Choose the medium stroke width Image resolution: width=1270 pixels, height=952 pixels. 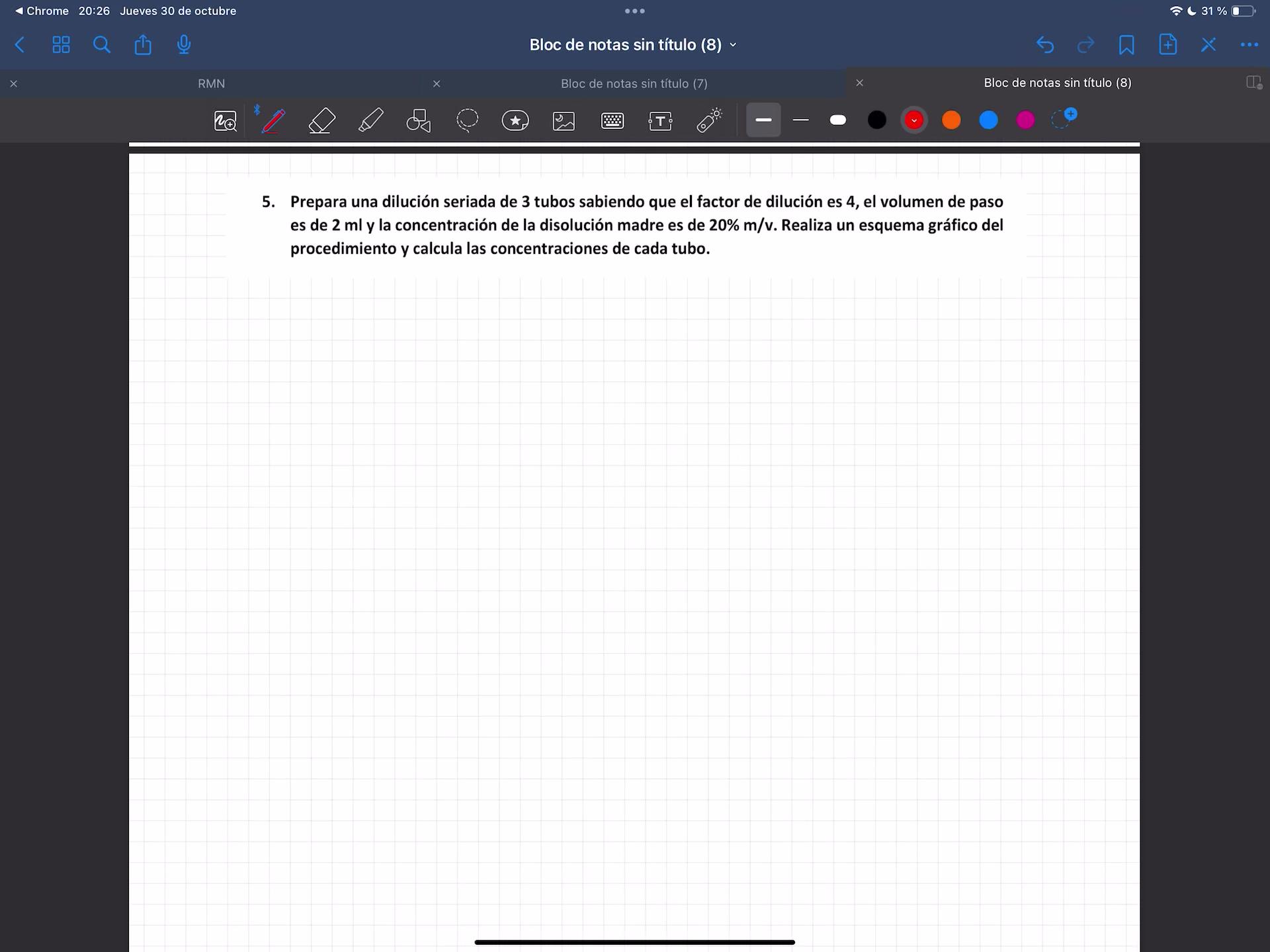pyautogui.click(x=800, y=120)
